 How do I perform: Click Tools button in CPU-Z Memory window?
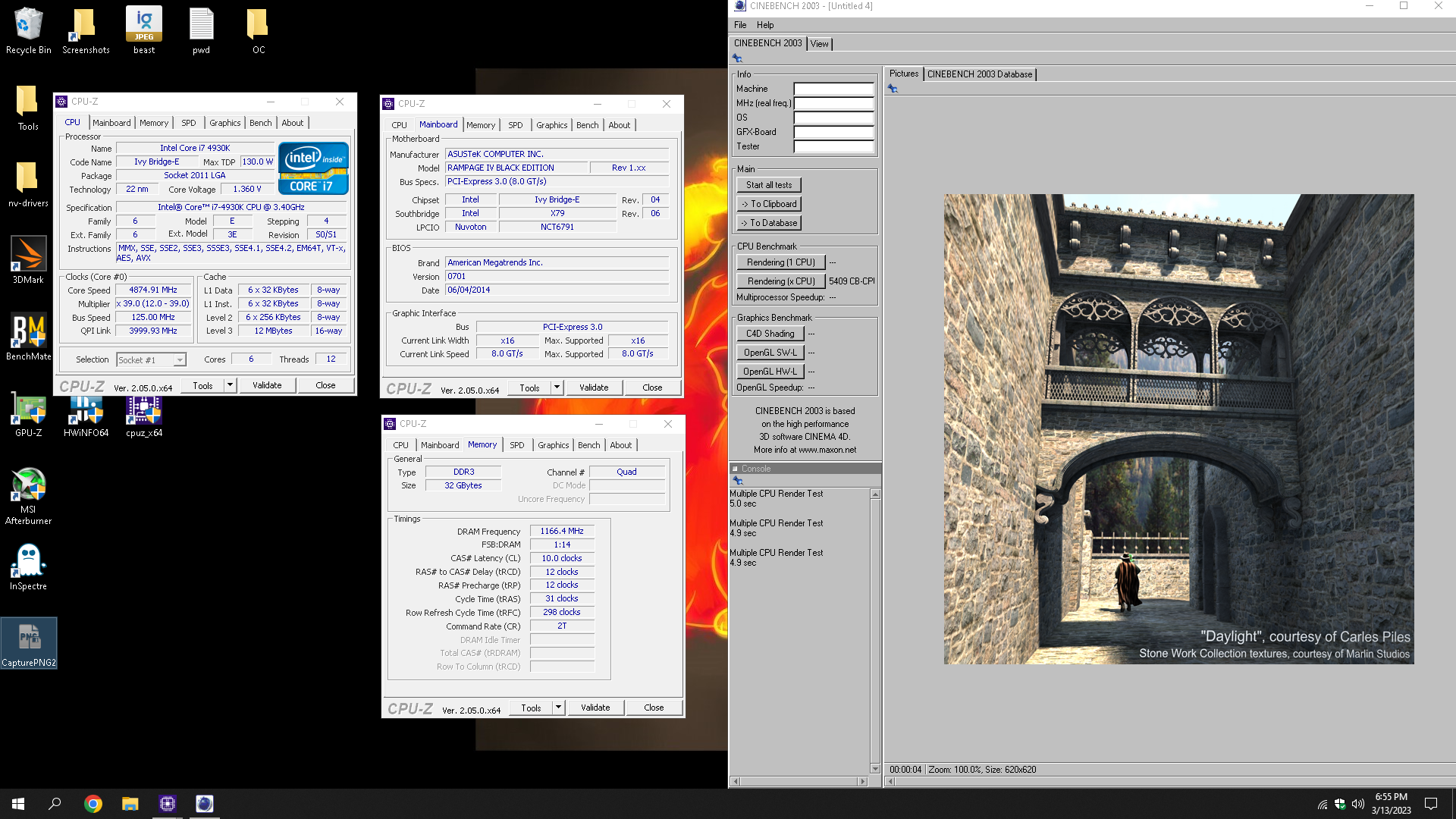tap(531, 708)
